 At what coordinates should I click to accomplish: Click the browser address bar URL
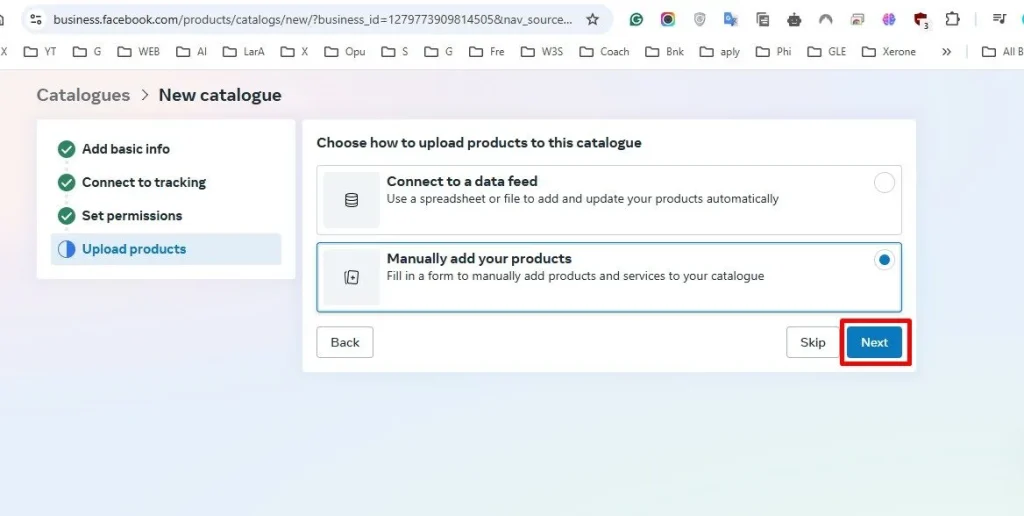313,20
